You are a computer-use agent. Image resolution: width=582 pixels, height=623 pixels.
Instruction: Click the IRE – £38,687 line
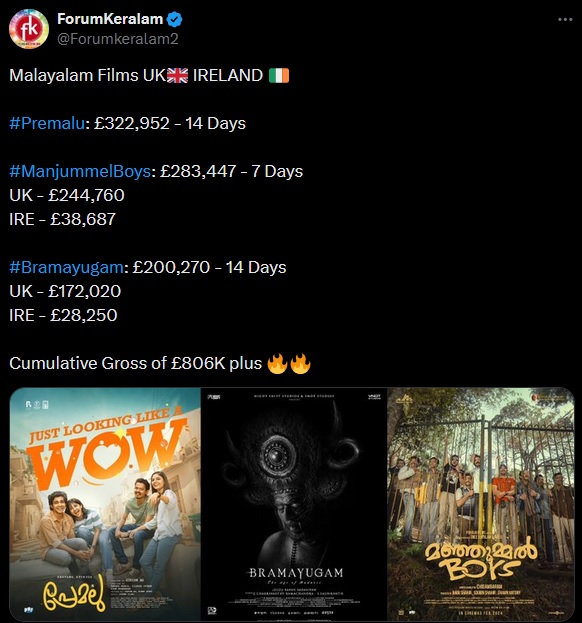[62, 219]
